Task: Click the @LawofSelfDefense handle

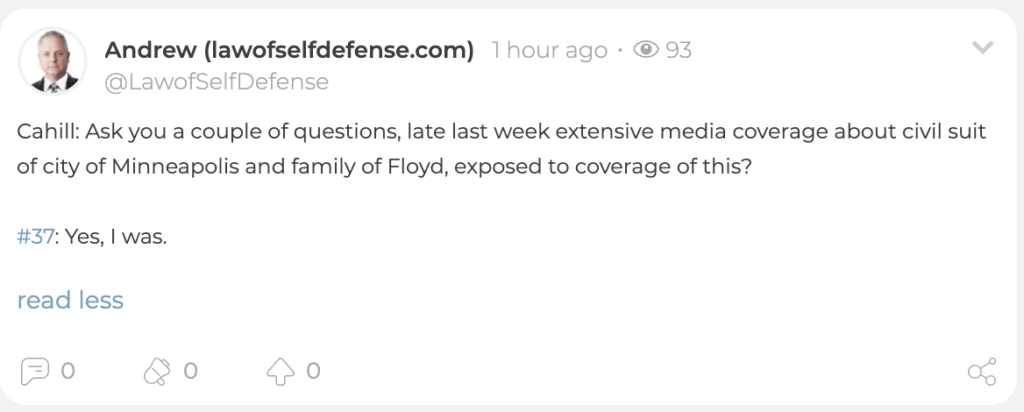Action: tap(216, 82)
